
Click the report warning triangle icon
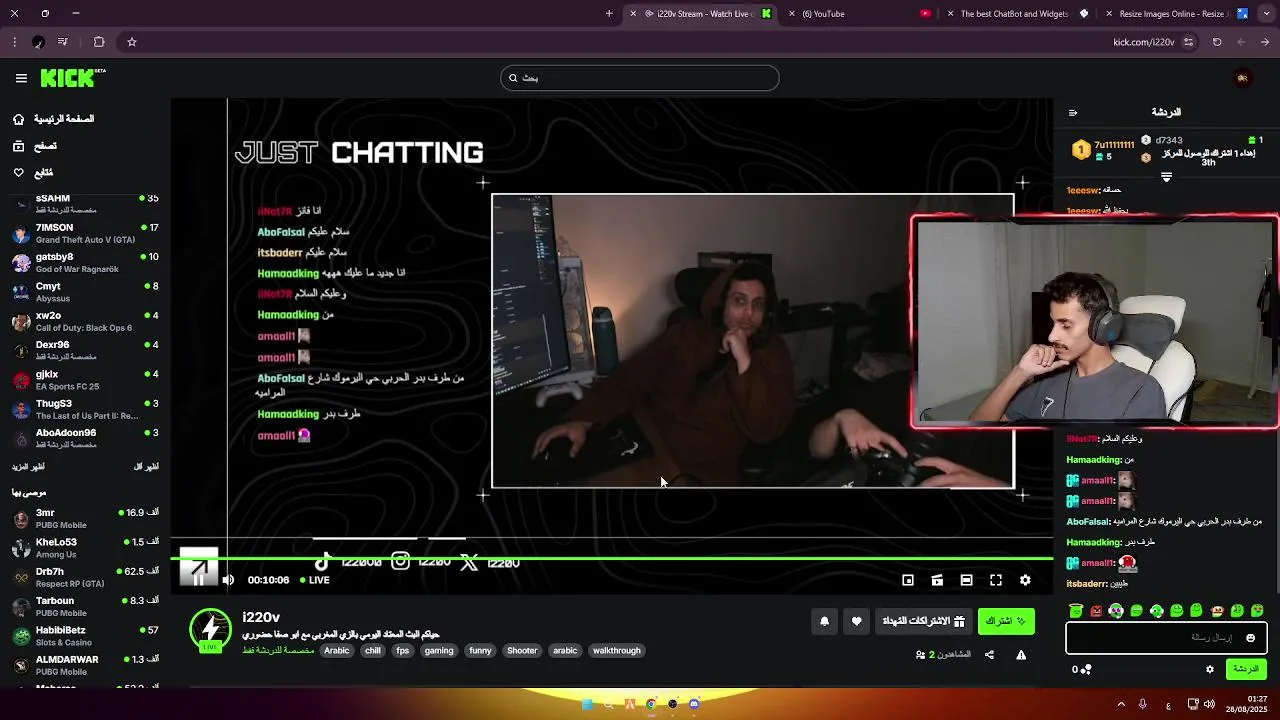tap(1021, 655)
